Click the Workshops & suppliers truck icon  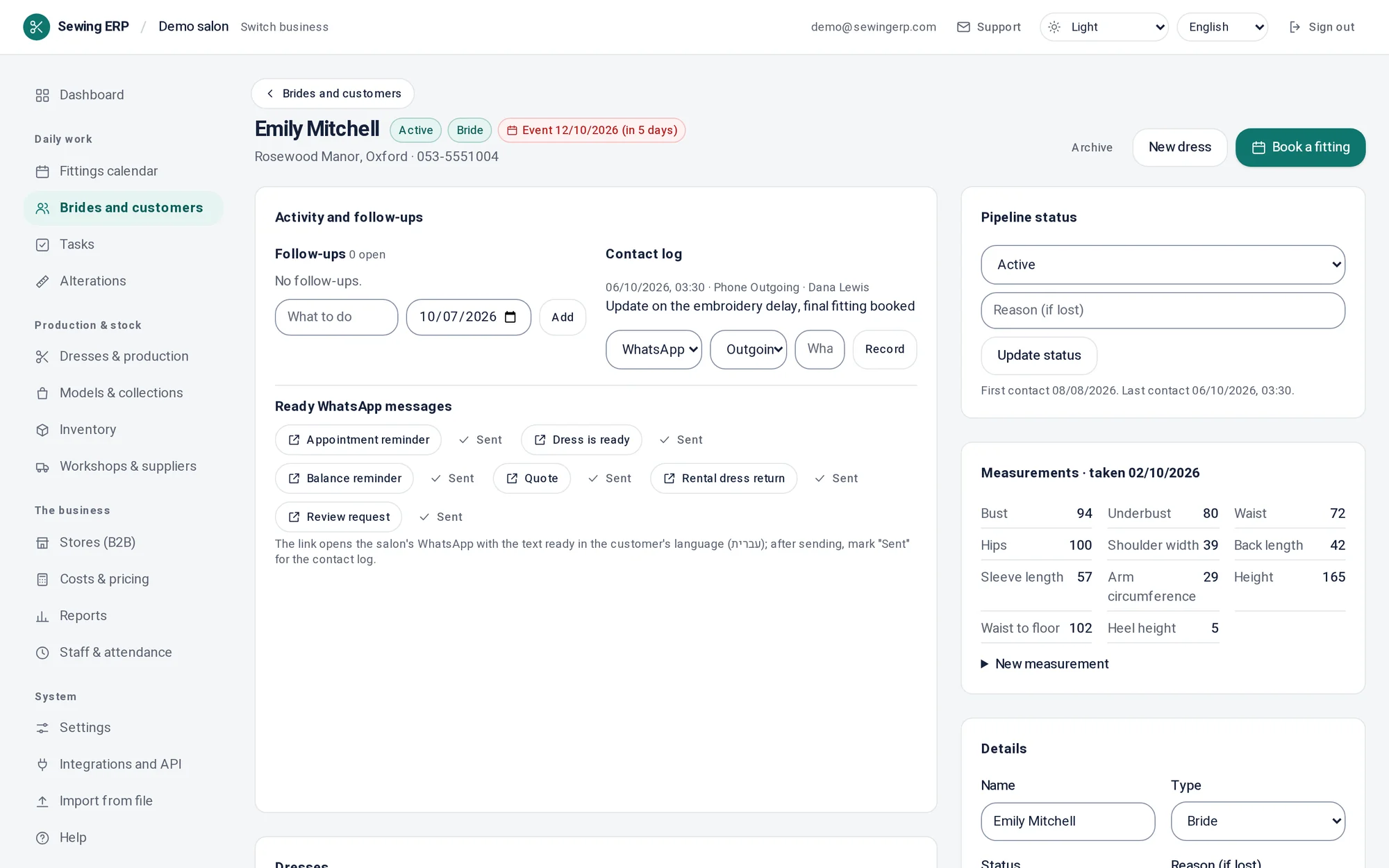click(x=42, y=467)
